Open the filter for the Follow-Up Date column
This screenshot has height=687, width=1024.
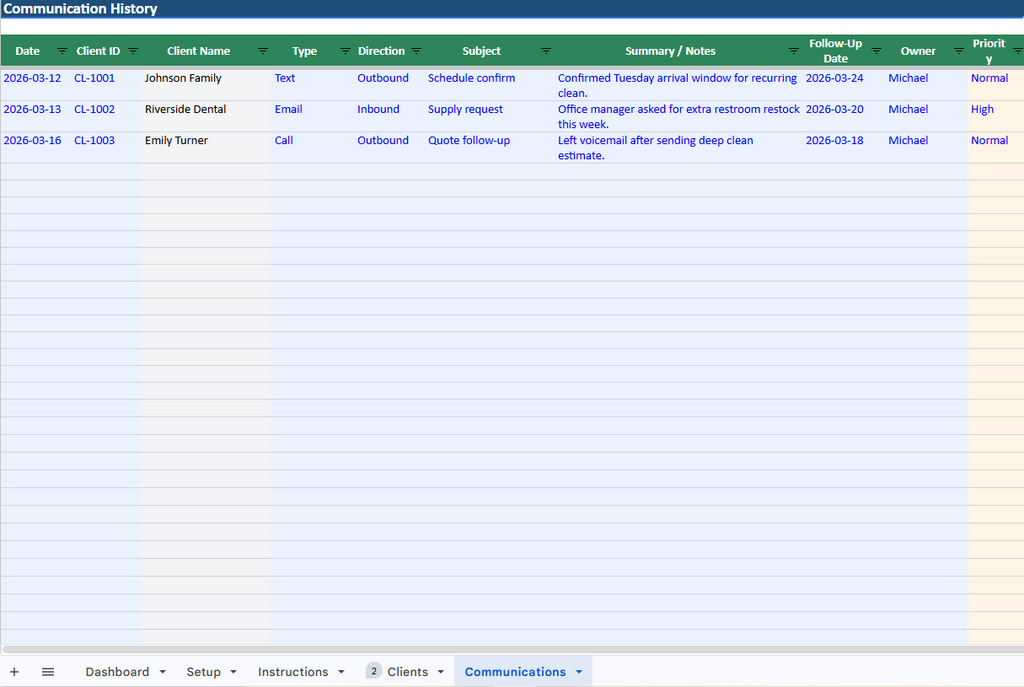click(x=875, y=50)
